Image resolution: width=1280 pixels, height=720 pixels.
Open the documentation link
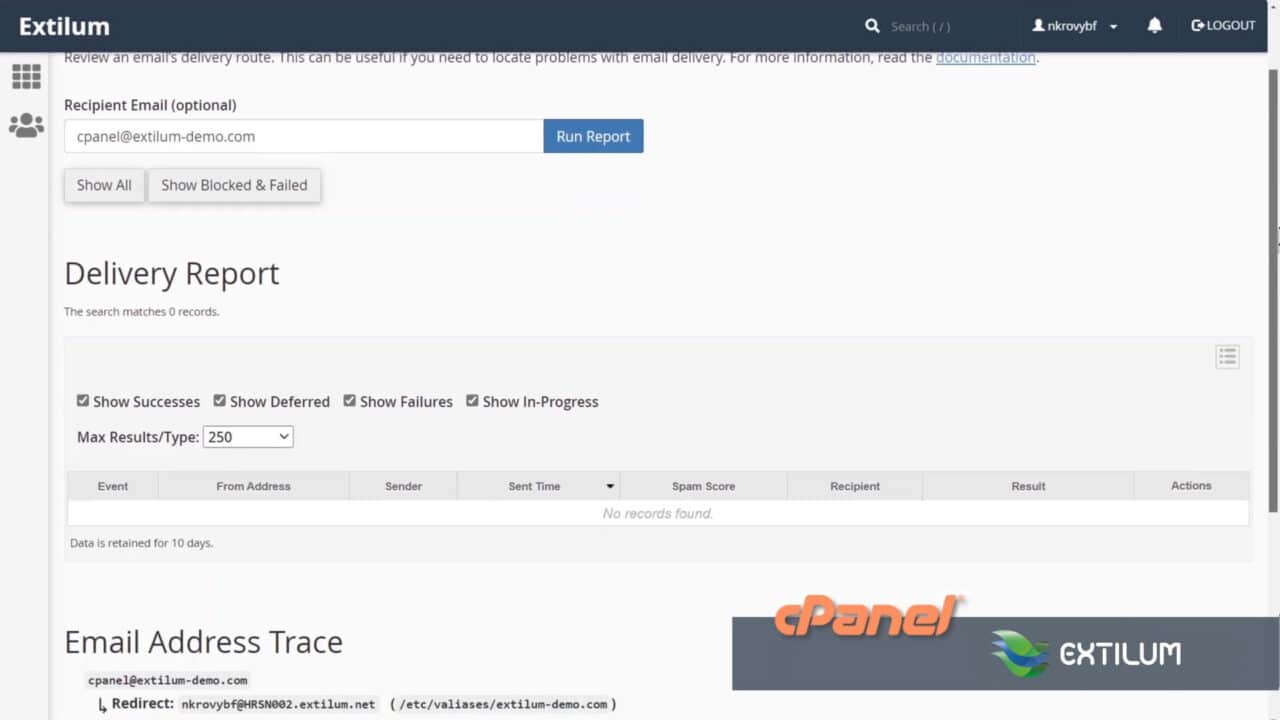click(985, 57)
